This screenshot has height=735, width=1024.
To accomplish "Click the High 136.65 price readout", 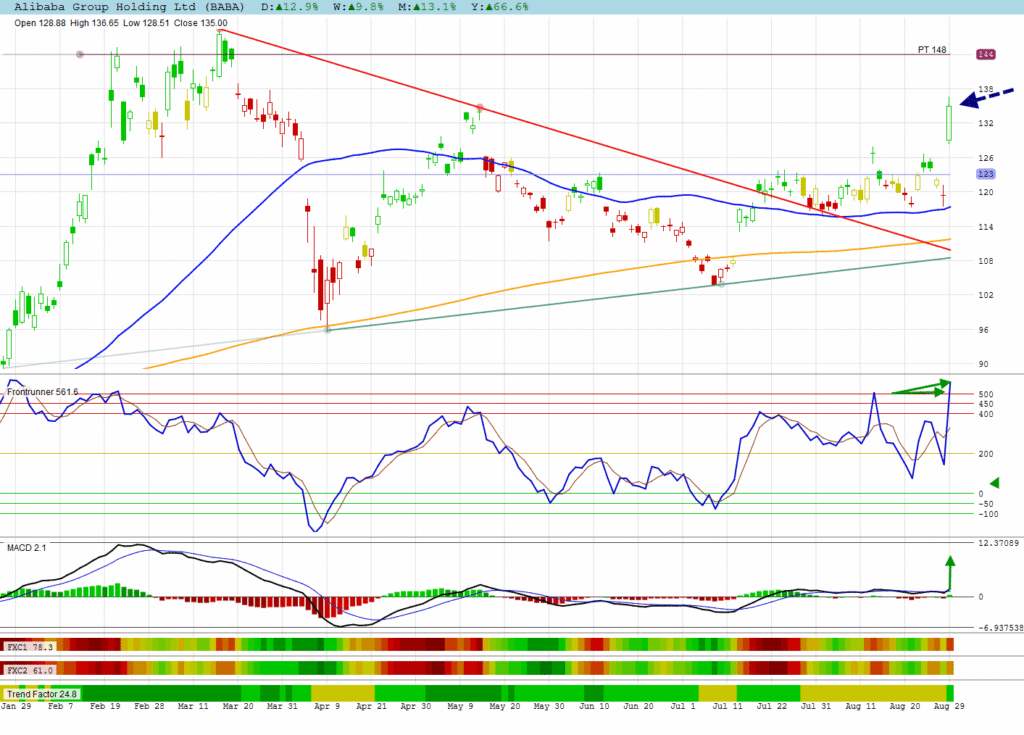I will pos(94,23).
